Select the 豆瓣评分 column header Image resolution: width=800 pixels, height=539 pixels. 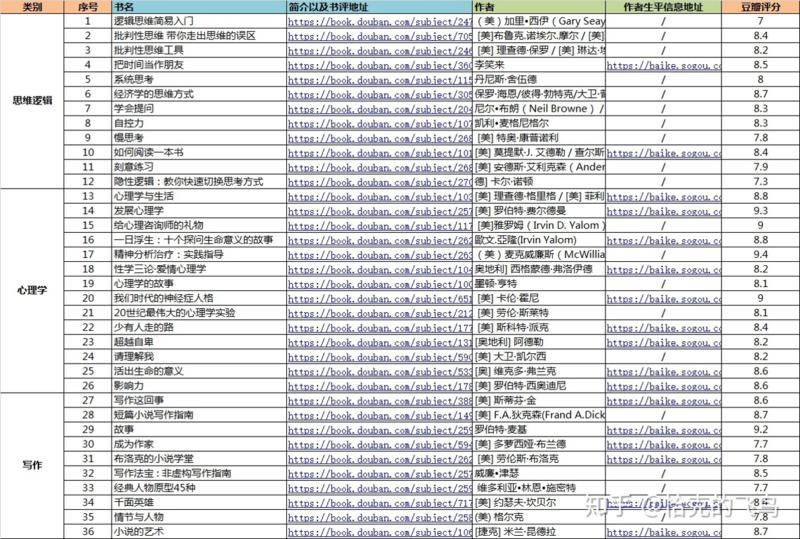pyautogui.click(x=760, y=7)
